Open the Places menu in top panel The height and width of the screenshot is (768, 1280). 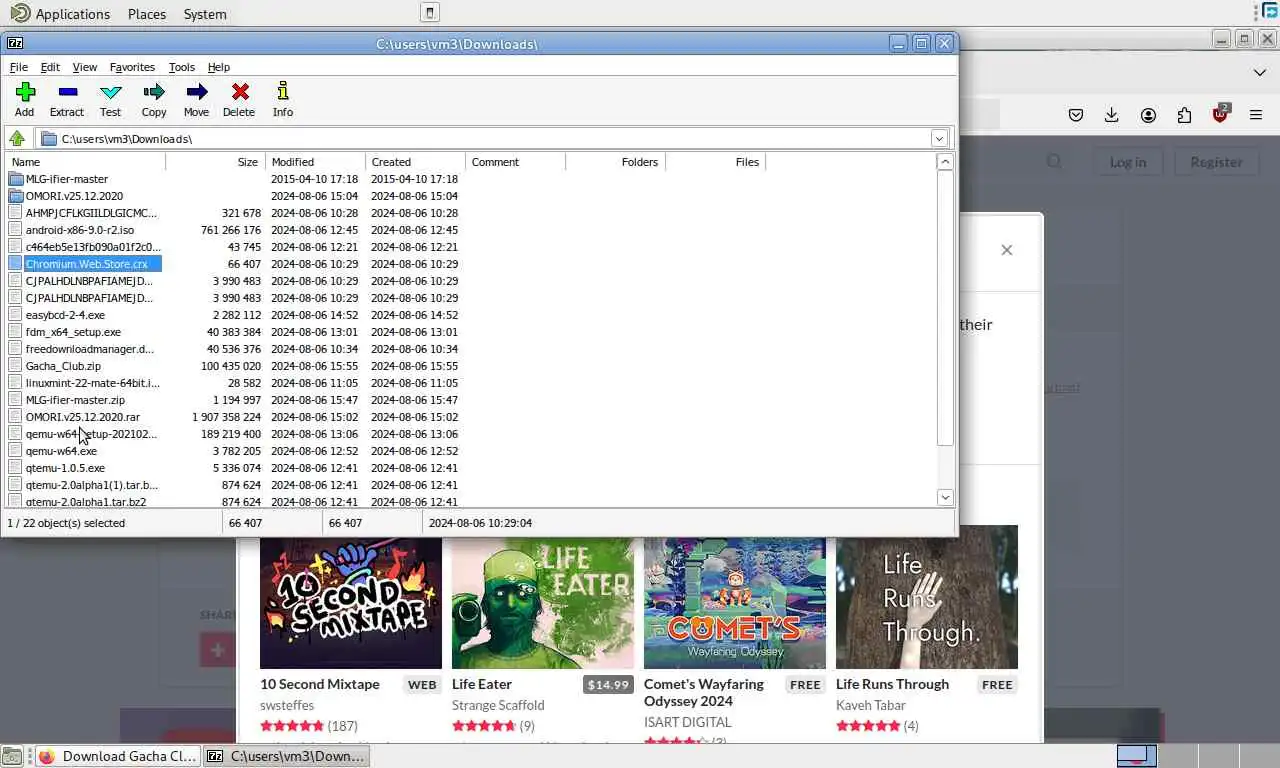coord(147,14)
